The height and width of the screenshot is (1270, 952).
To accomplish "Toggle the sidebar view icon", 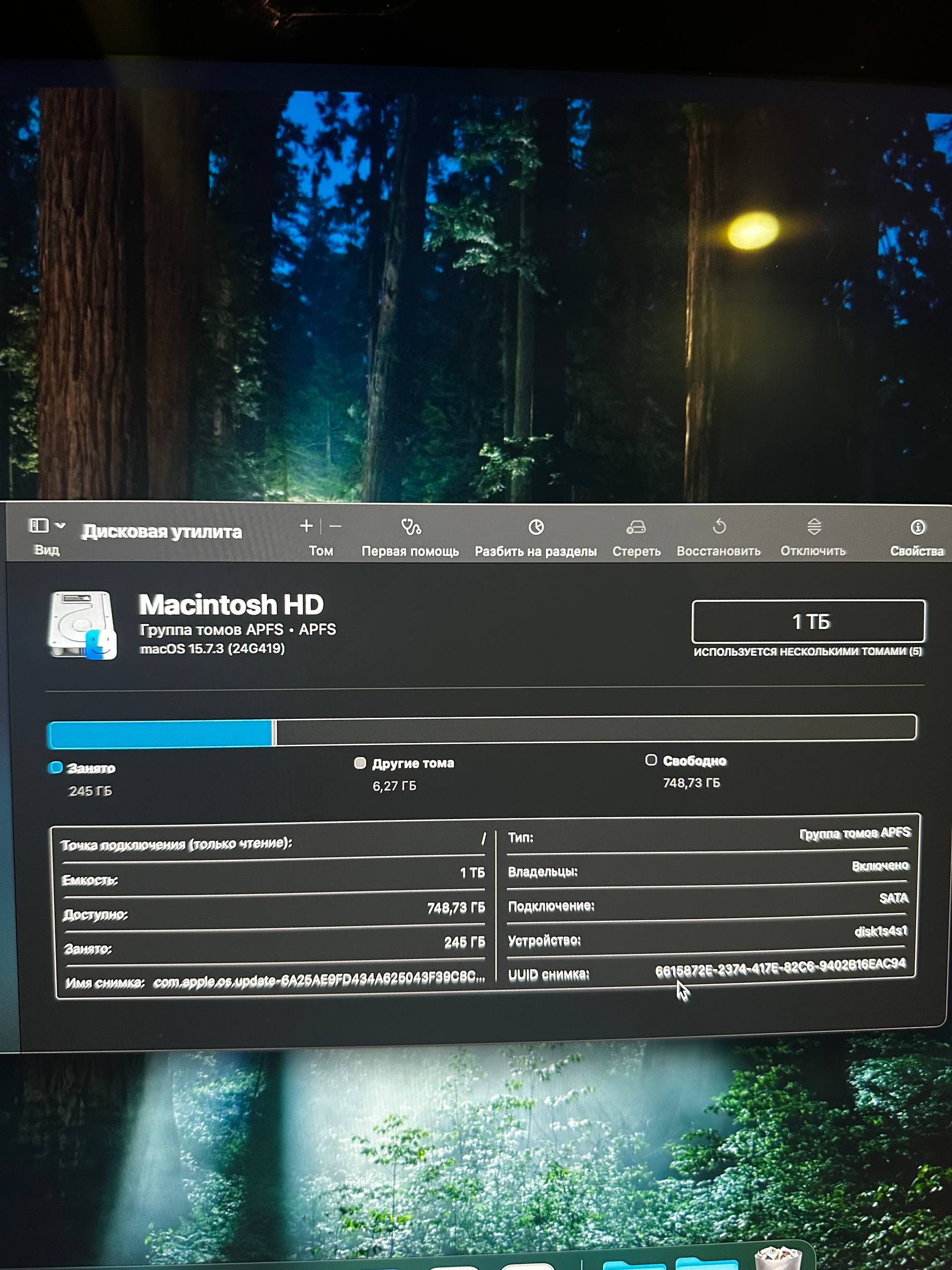I will click(x=39, y=525).
